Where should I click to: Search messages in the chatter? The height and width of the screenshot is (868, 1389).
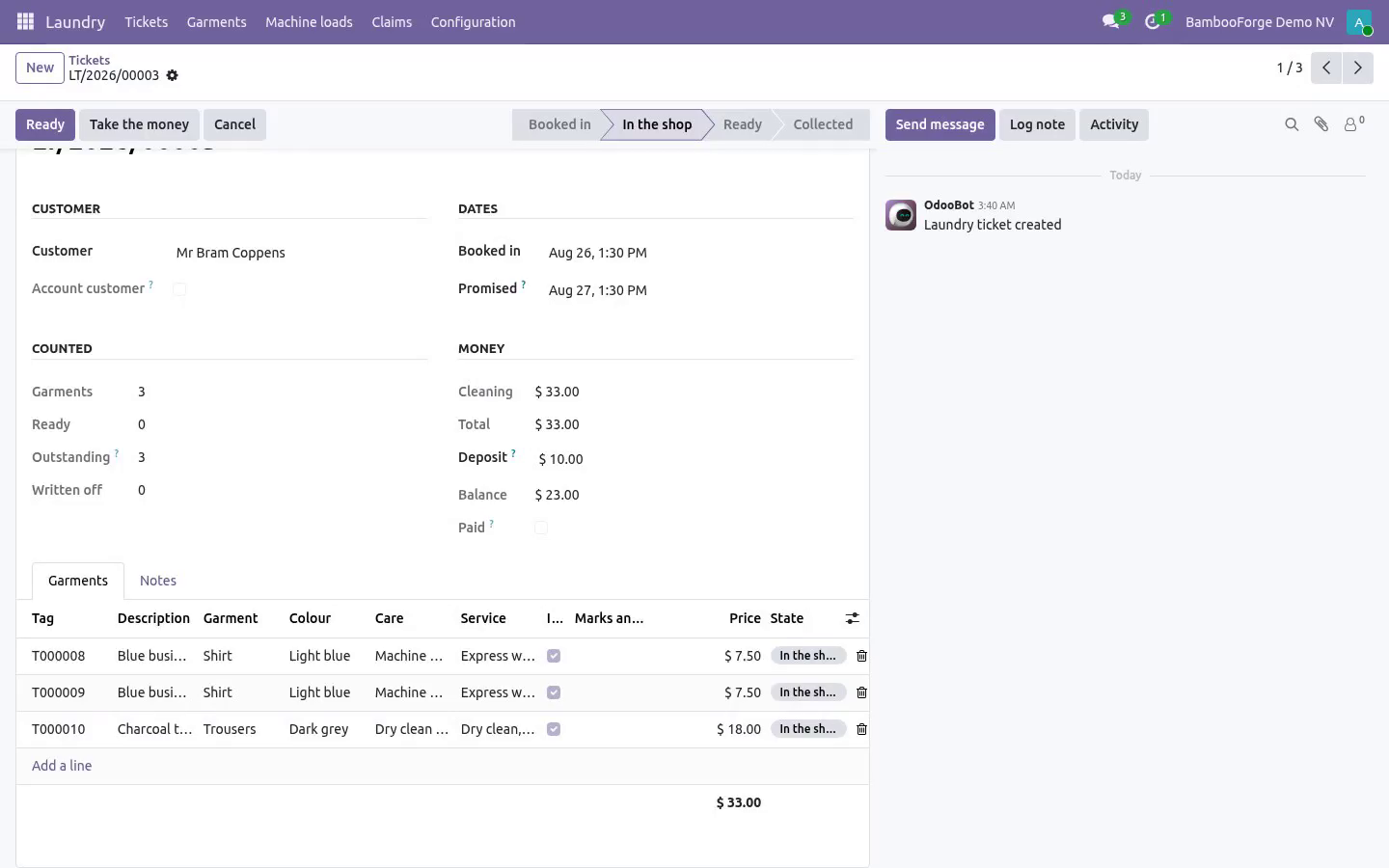pos(1292,124)
